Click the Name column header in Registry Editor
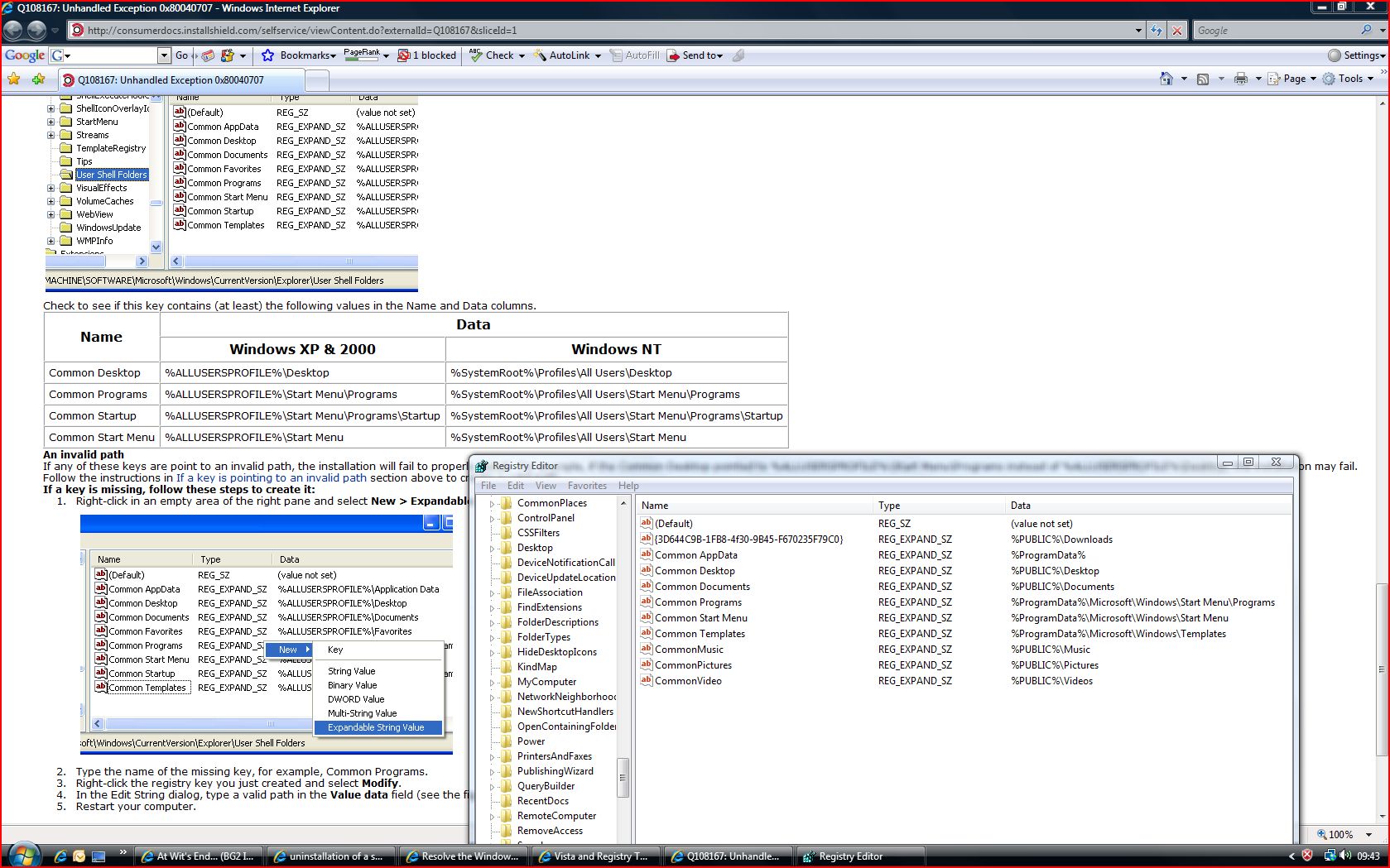 754,506
